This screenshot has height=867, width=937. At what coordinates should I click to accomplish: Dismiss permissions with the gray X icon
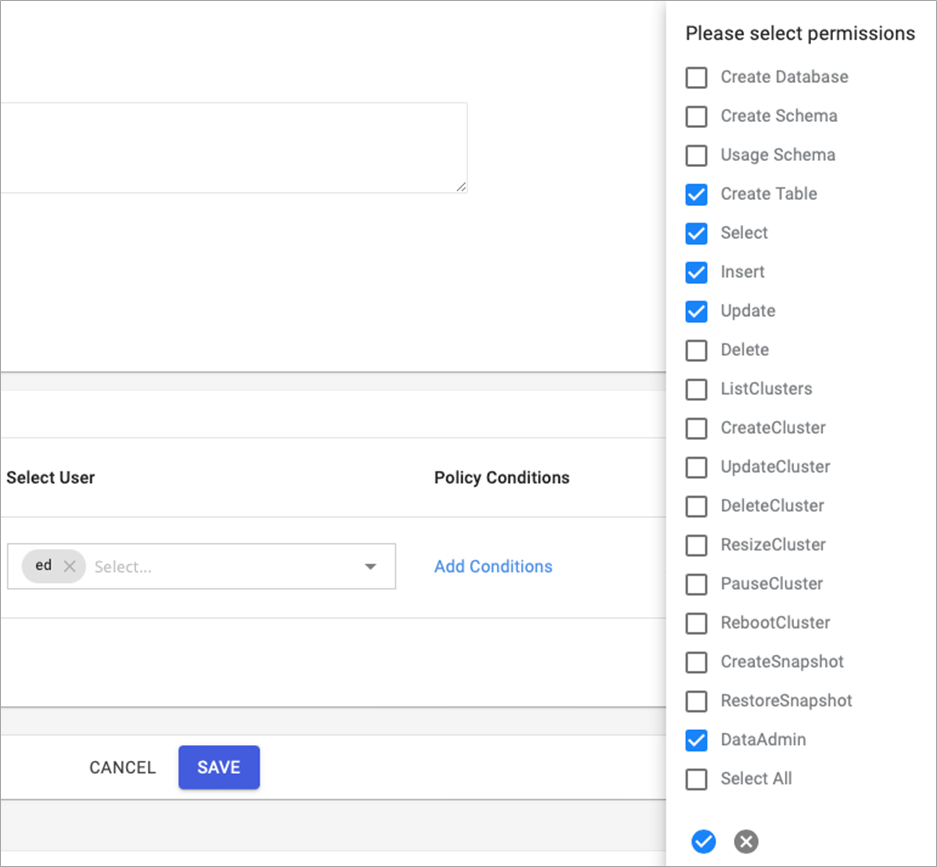click(746, 842)
